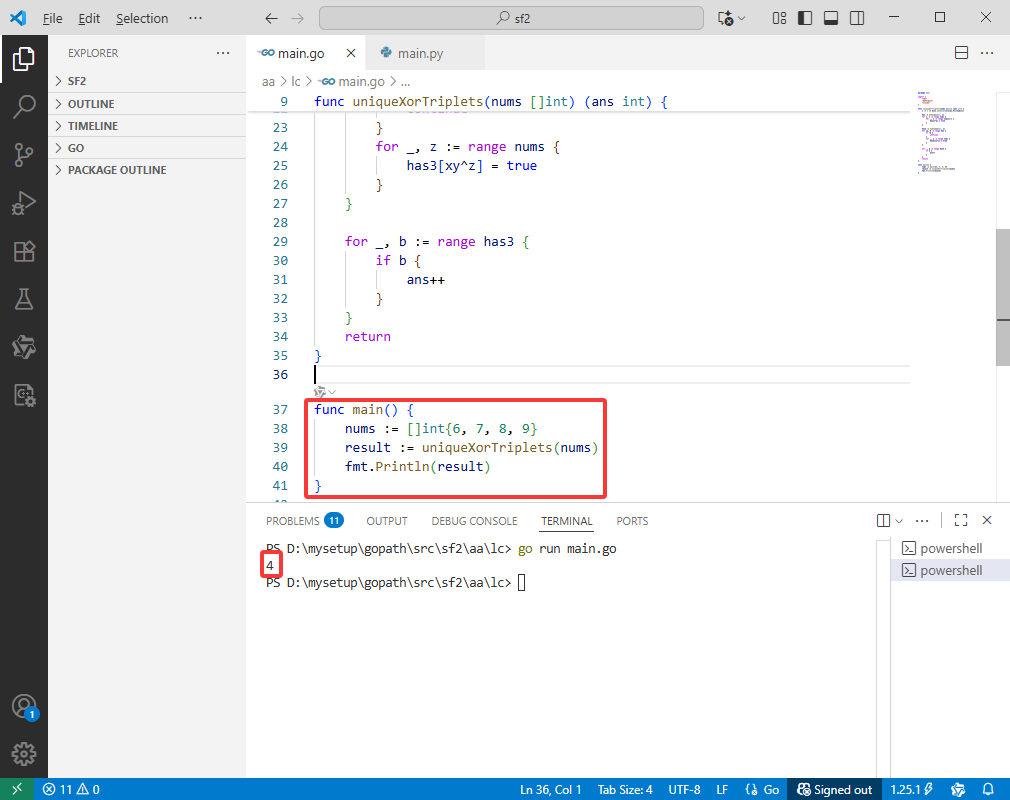Switch to the PROBLEMS panel tab
The height and width of the screenshot is (800, 1010).
(x=304, y=520)
